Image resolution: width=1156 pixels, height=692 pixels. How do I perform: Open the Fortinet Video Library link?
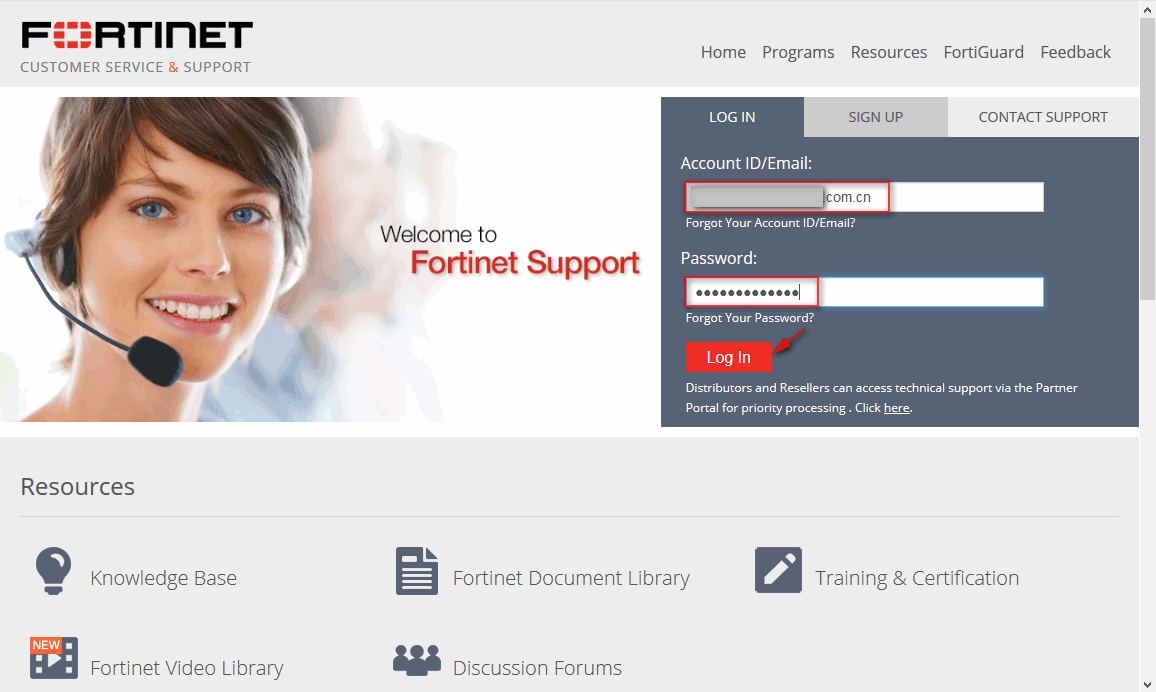click(187, 668)
